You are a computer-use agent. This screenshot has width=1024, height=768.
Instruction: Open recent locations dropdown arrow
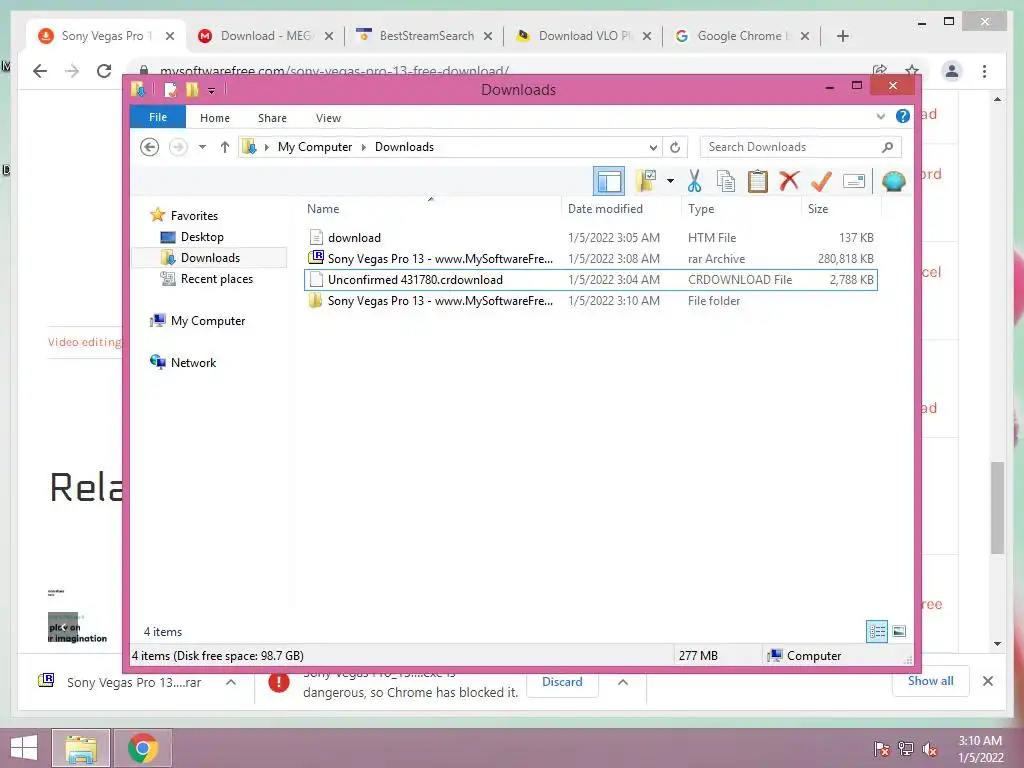(202, 147)
